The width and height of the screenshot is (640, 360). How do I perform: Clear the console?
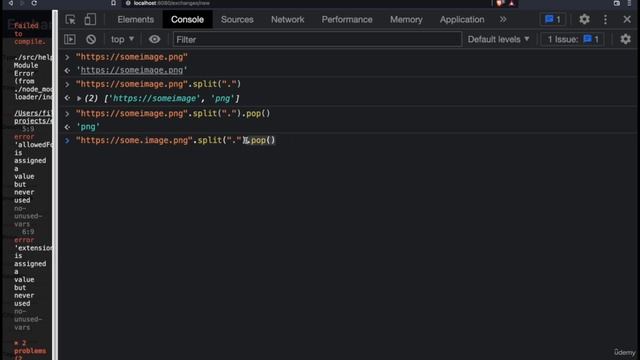pos(91,39)
